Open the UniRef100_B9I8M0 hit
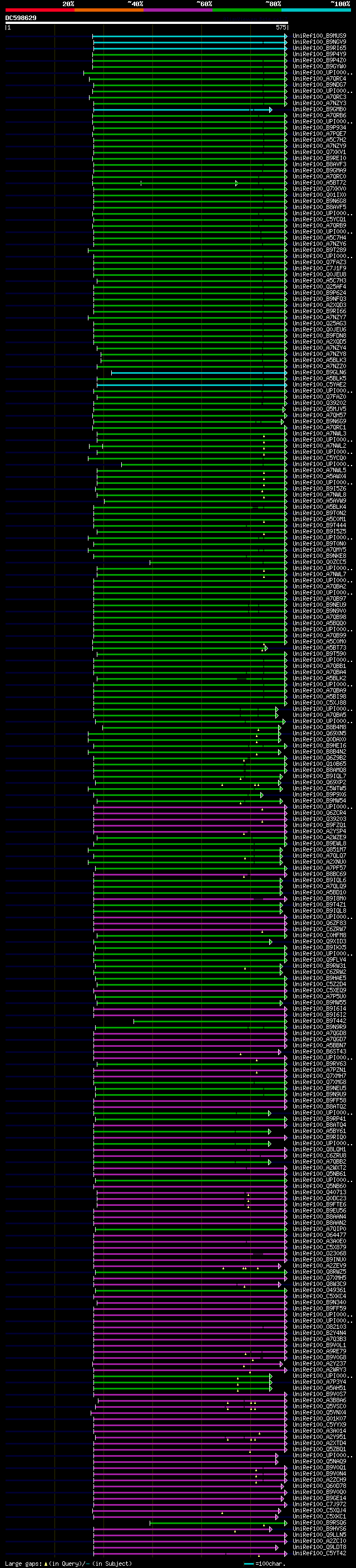Screen dimensions: 356x1568 [319, 899]
